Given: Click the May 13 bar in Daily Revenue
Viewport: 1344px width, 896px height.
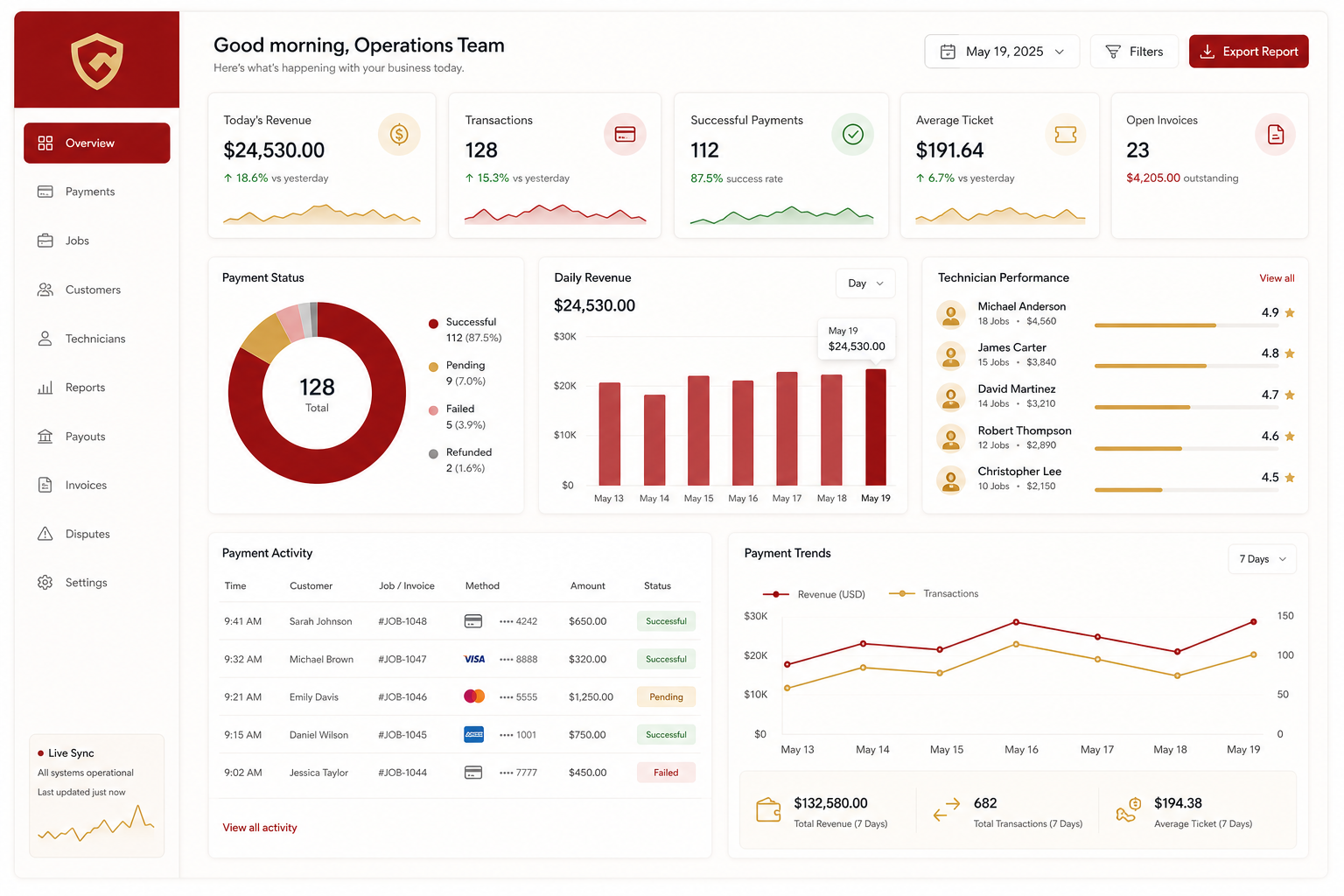Looking at the screenshot, I should (610, 434).
